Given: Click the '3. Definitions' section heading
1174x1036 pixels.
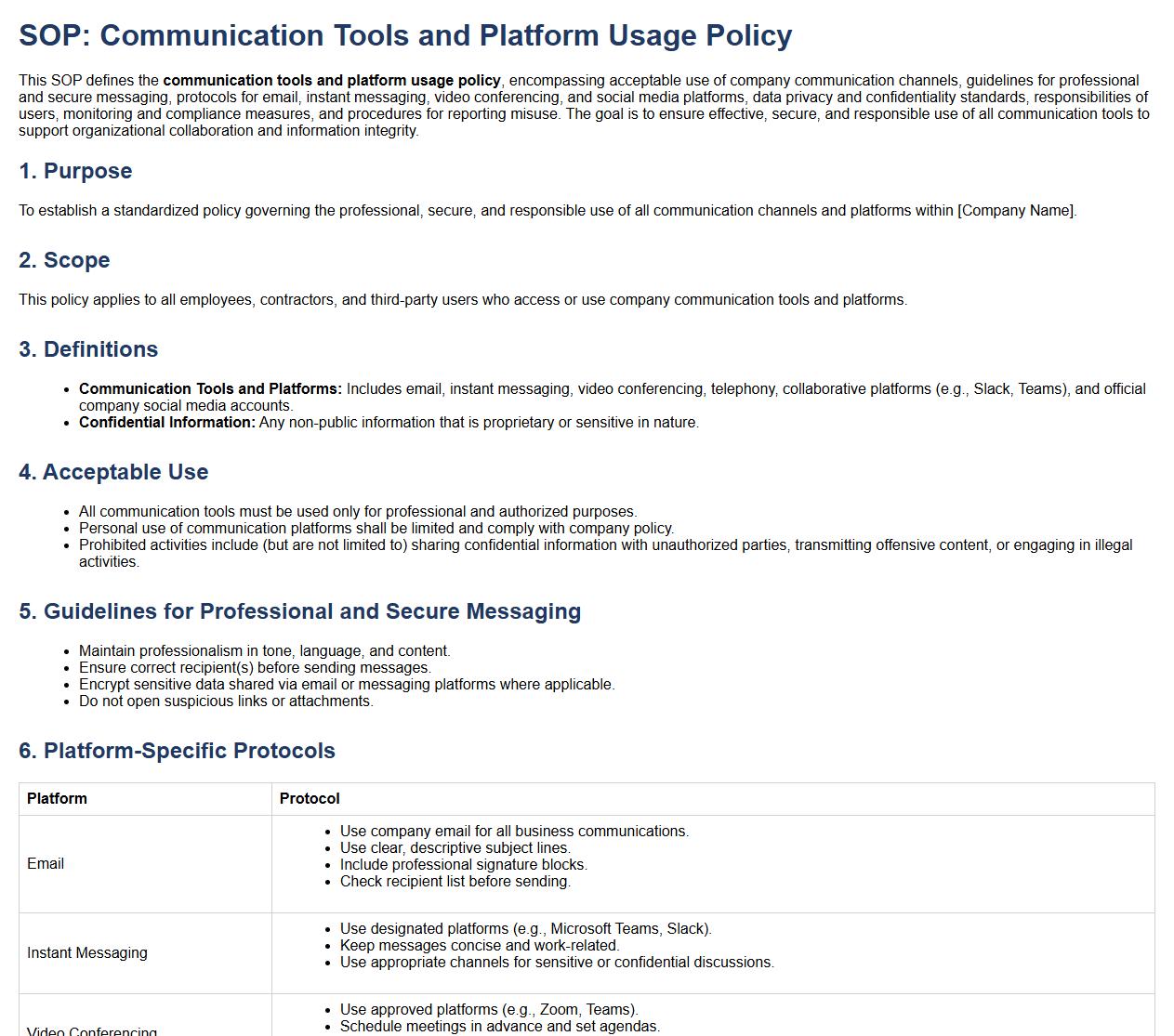Looking at the screenshot, I should coord(88,349).
